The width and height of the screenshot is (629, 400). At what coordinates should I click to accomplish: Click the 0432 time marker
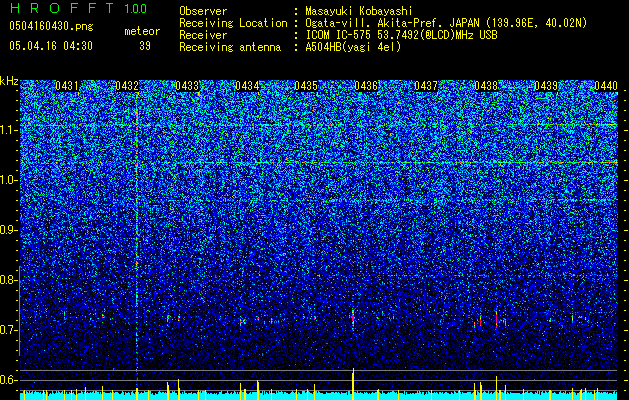[127, 86]
